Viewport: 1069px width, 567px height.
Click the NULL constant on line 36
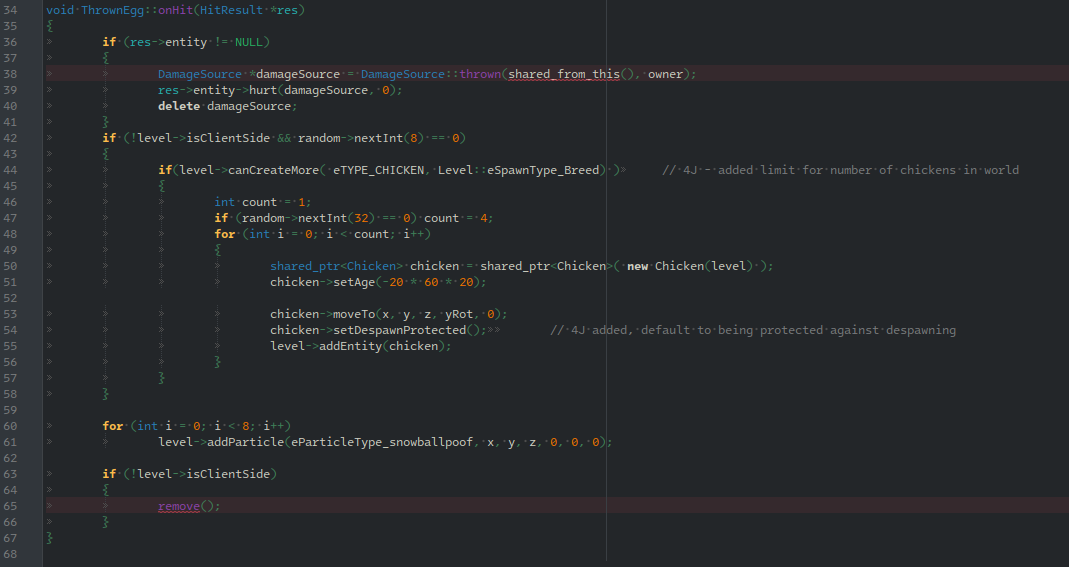(x=249, y=42)
